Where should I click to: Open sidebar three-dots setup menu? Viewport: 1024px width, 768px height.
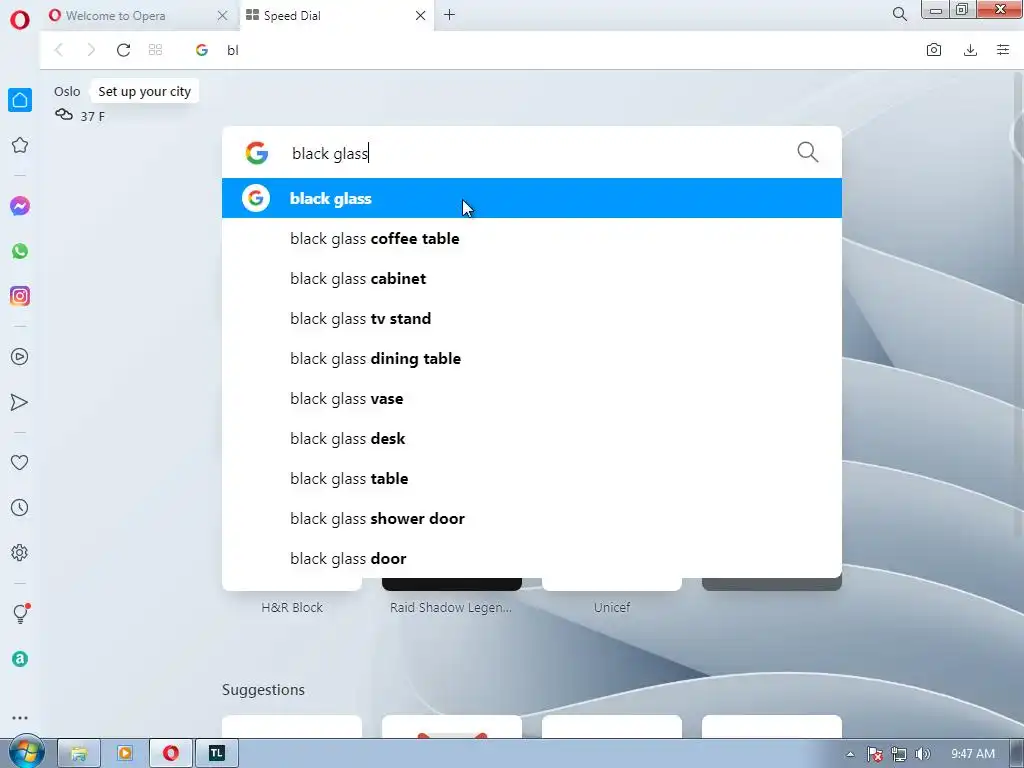click(x=20, y=718)
